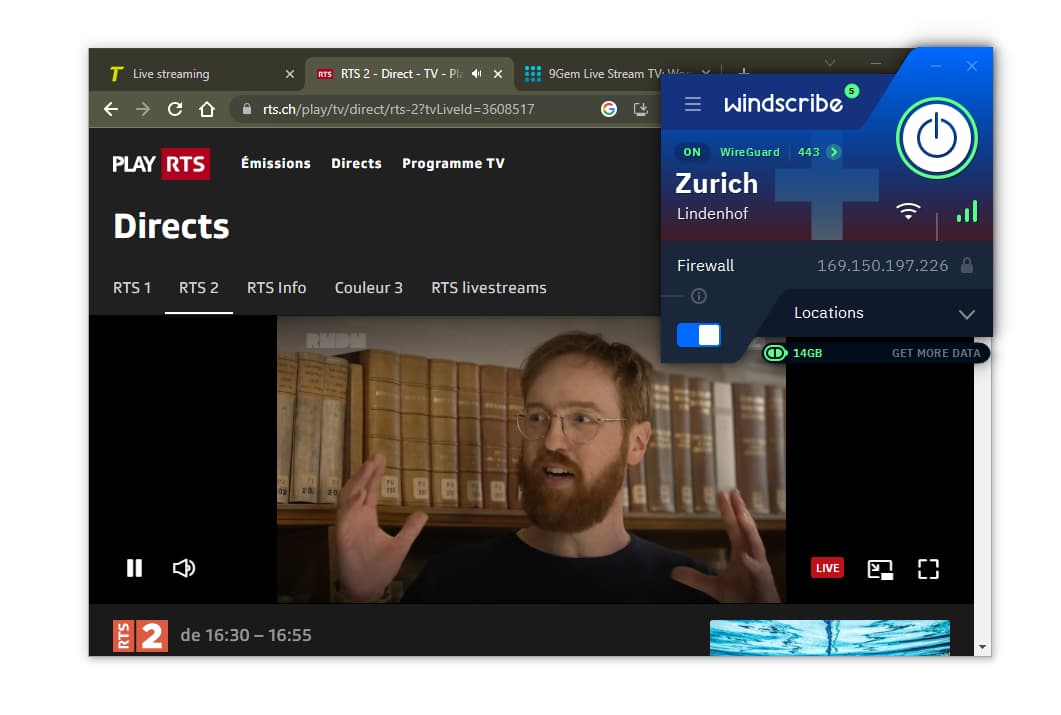Reload the current page
The height and width of the screenshot is (715, 1061).
[175, 109]
